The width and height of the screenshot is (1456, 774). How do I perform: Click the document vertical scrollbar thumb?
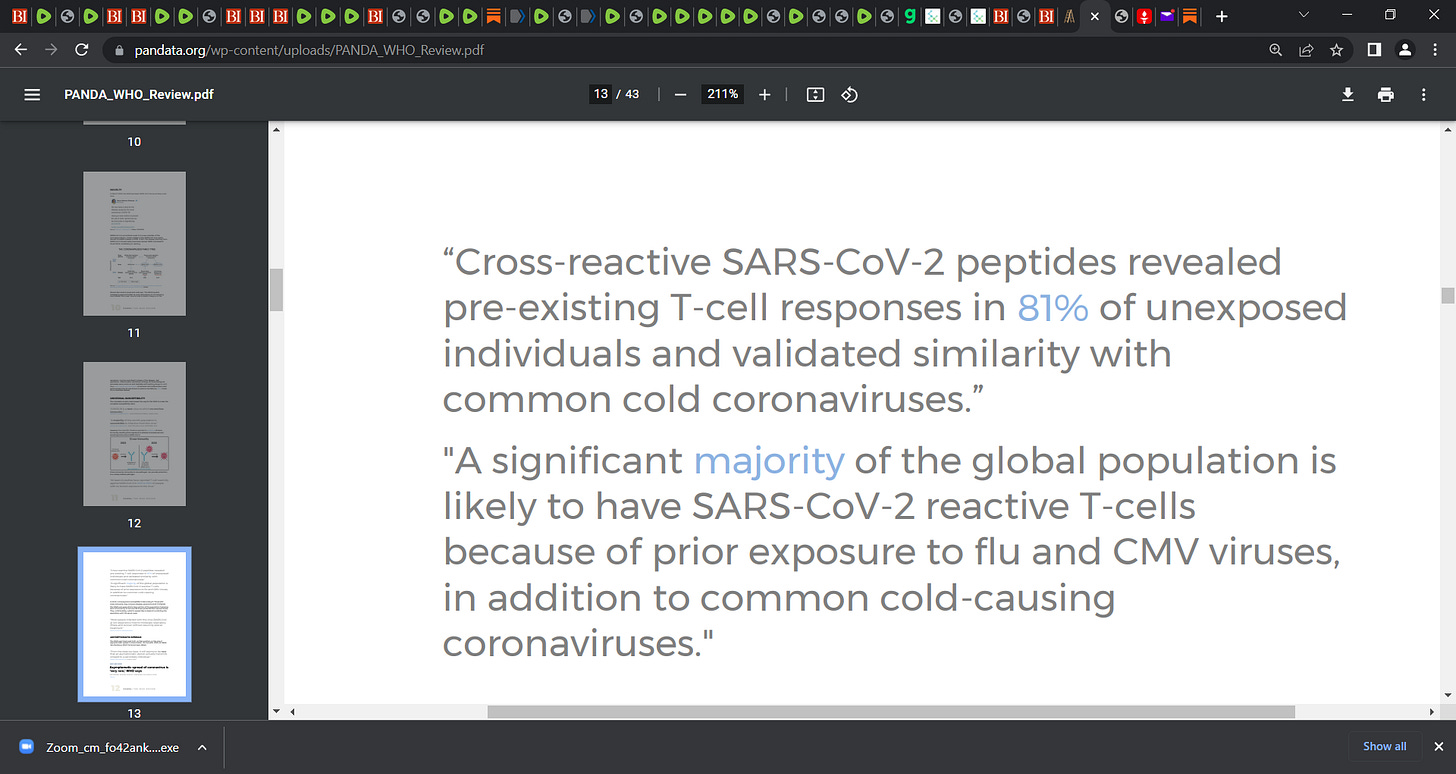pyautogui.click(x=1447, y=294)
